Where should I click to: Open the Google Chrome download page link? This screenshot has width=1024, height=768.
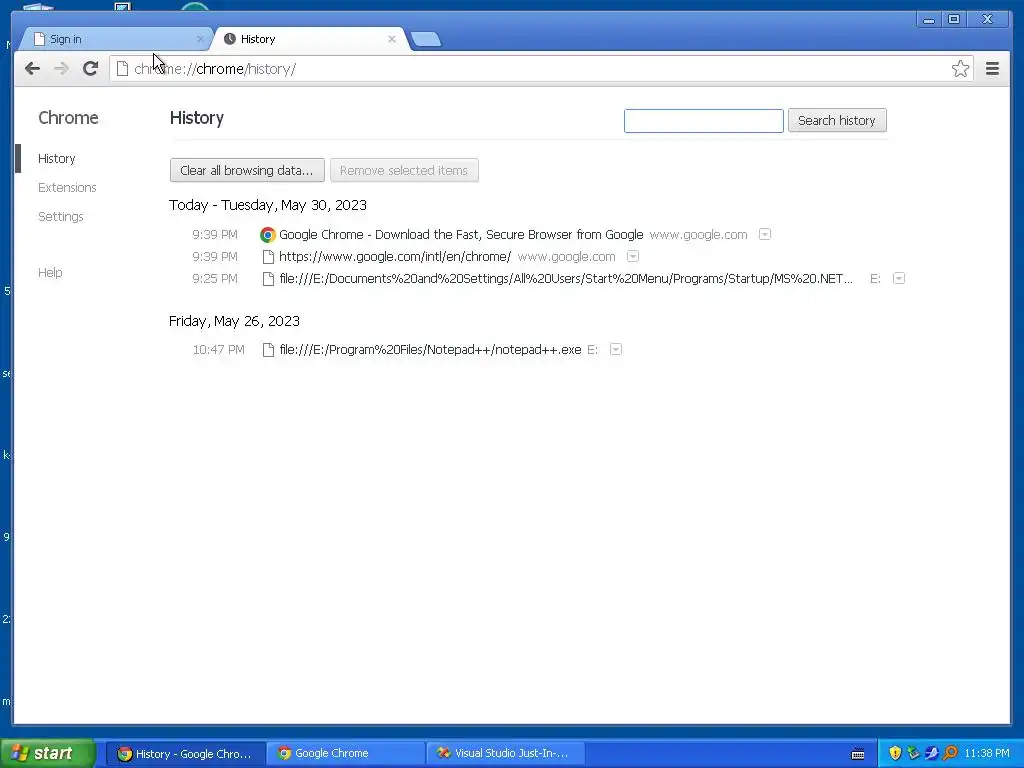pos(461,234)
